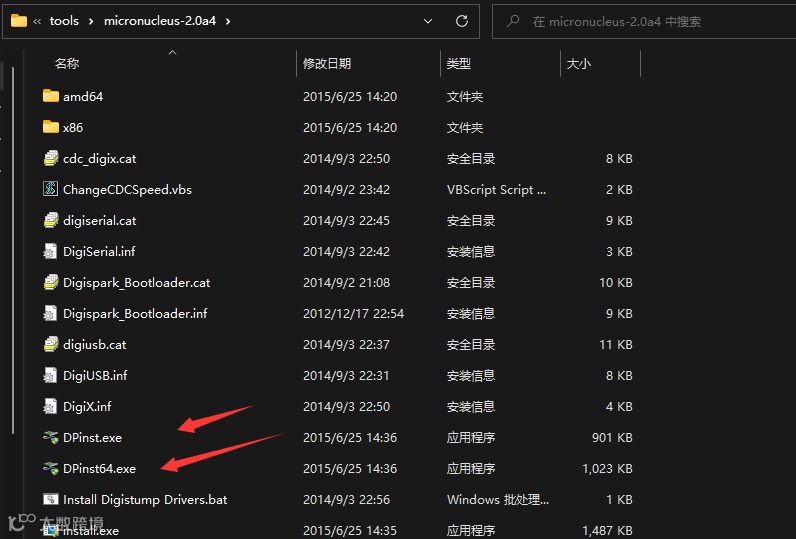Select file name digiserial.cat

[x=100, y=221]
